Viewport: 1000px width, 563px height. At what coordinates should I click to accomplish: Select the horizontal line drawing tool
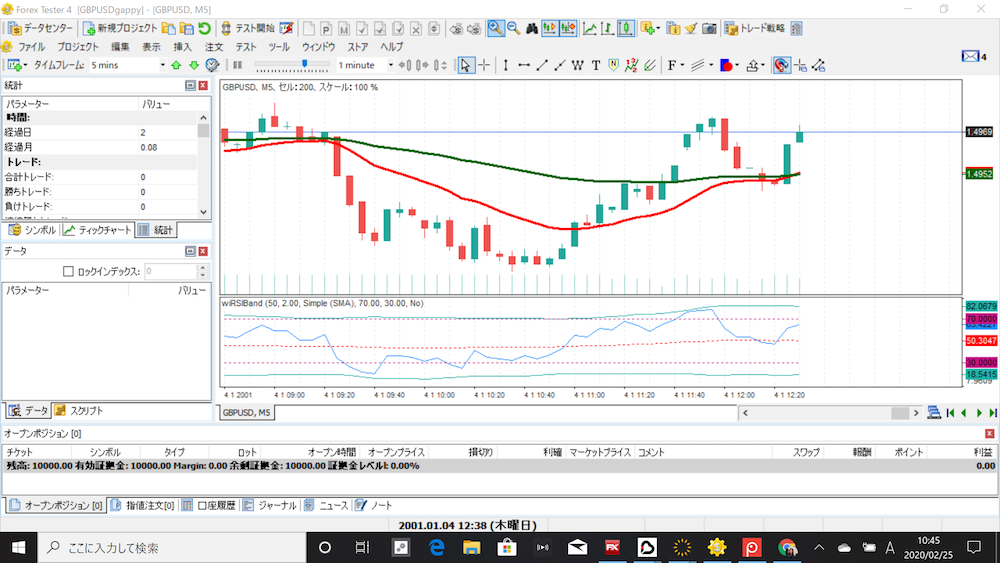click(x=524, y=65)
